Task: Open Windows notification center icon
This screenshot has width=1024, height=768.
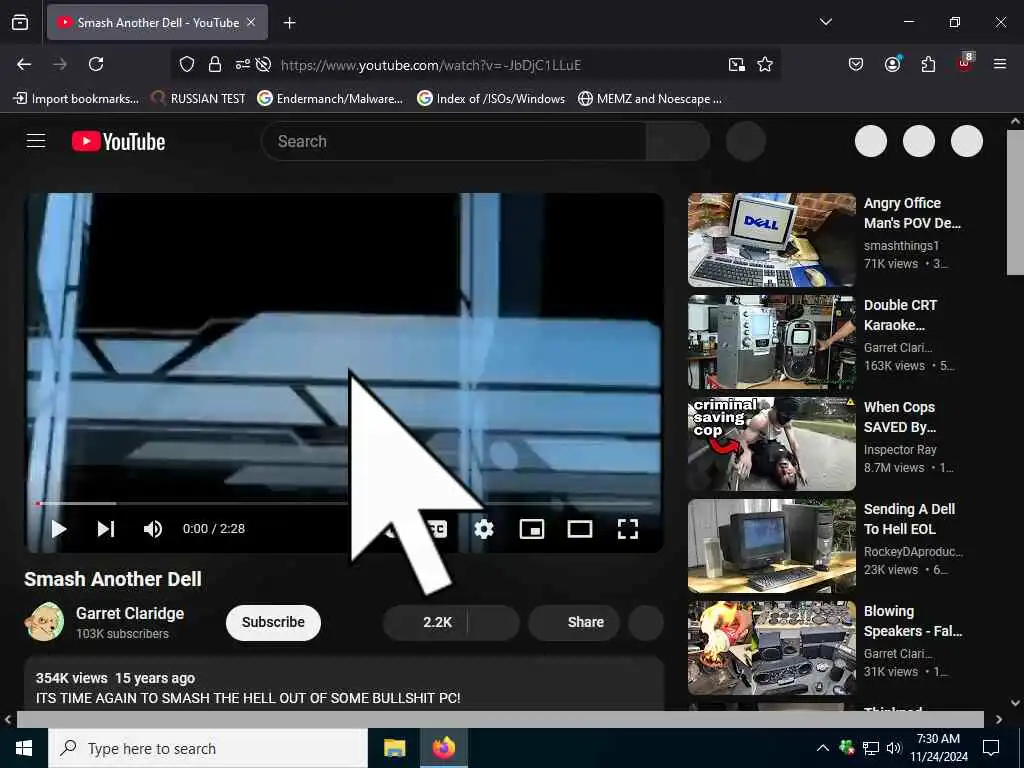Action: point(991,748)
